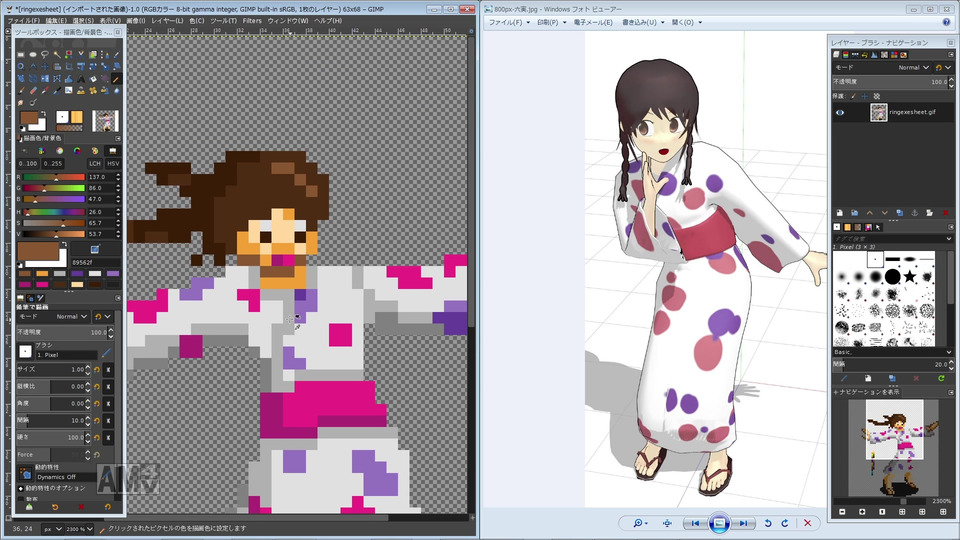This screenshot has width=960, height=540.
Task: Open the px unit dropdown in status bar
Action: coord(53,529)
